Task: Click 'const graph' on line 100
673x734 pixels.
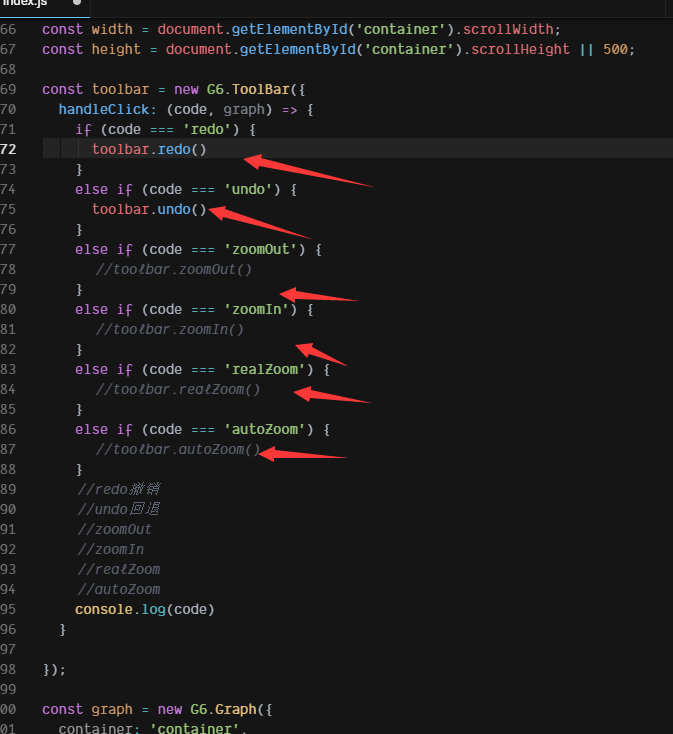Action: 88,710
